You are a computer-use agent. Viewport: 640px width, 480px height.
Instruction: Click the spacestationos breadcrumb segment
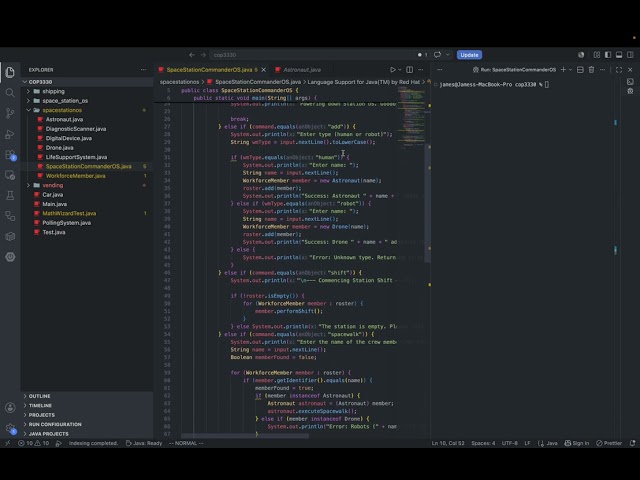[179, 82]
